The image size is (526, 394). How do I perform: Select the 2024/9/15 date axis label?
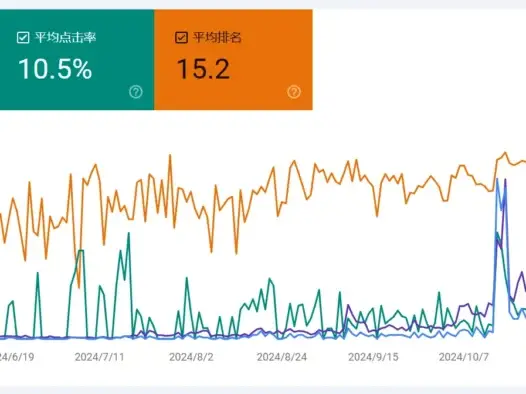pos(373,357)
